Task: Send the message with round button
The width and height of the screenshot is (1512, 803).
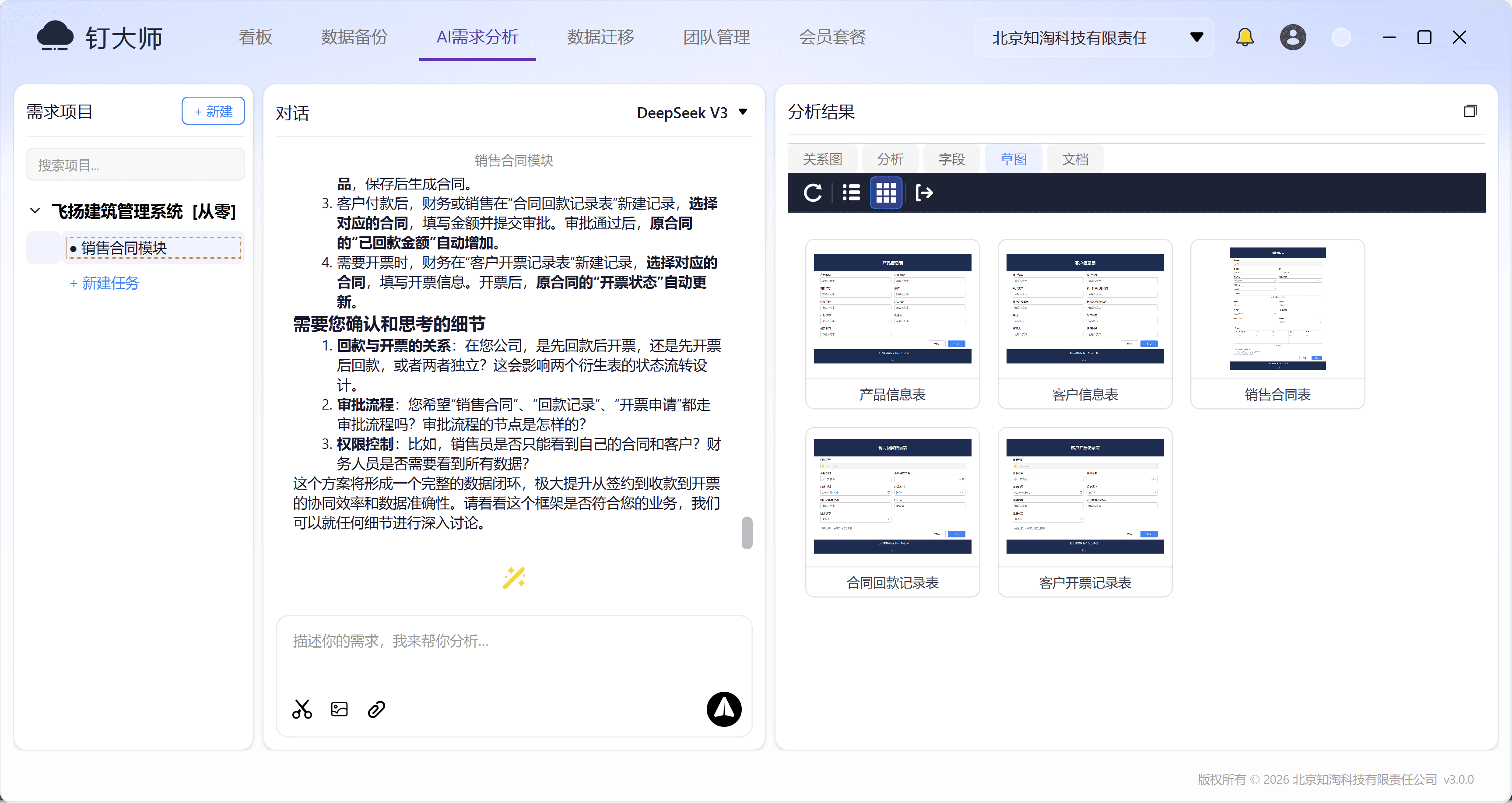Action: [x=724, y=709]
